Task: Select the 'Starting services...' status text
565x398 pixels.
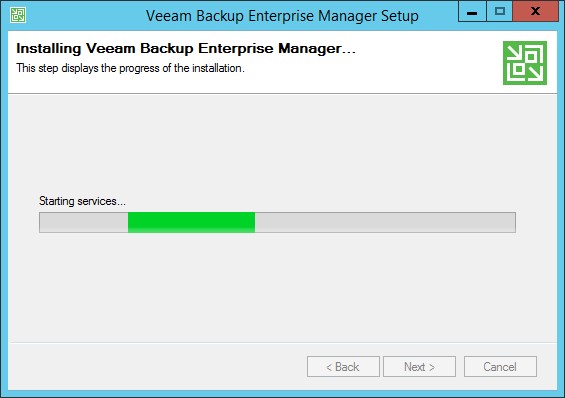Action: click(82, 201)
